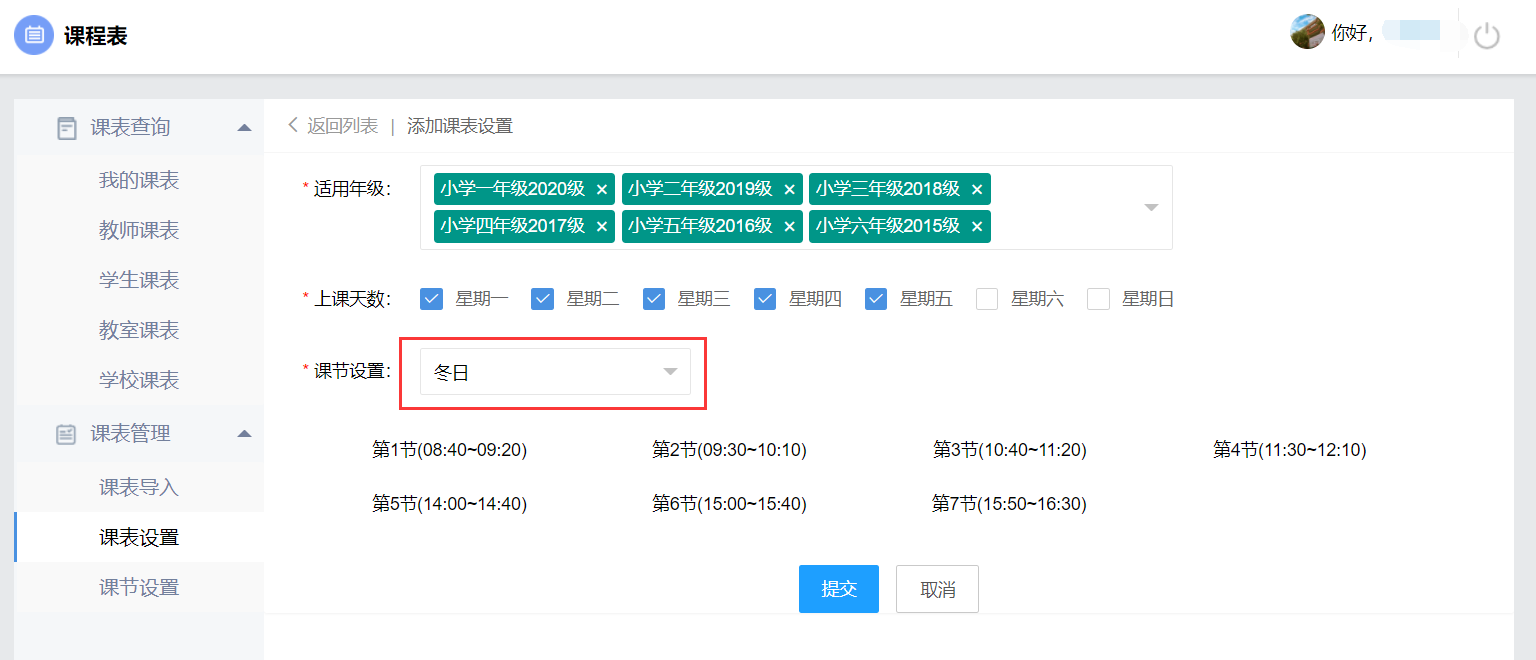Go back via 返回列表 link
Screen dimensions: 1536x660
click(x=334, y=126)
